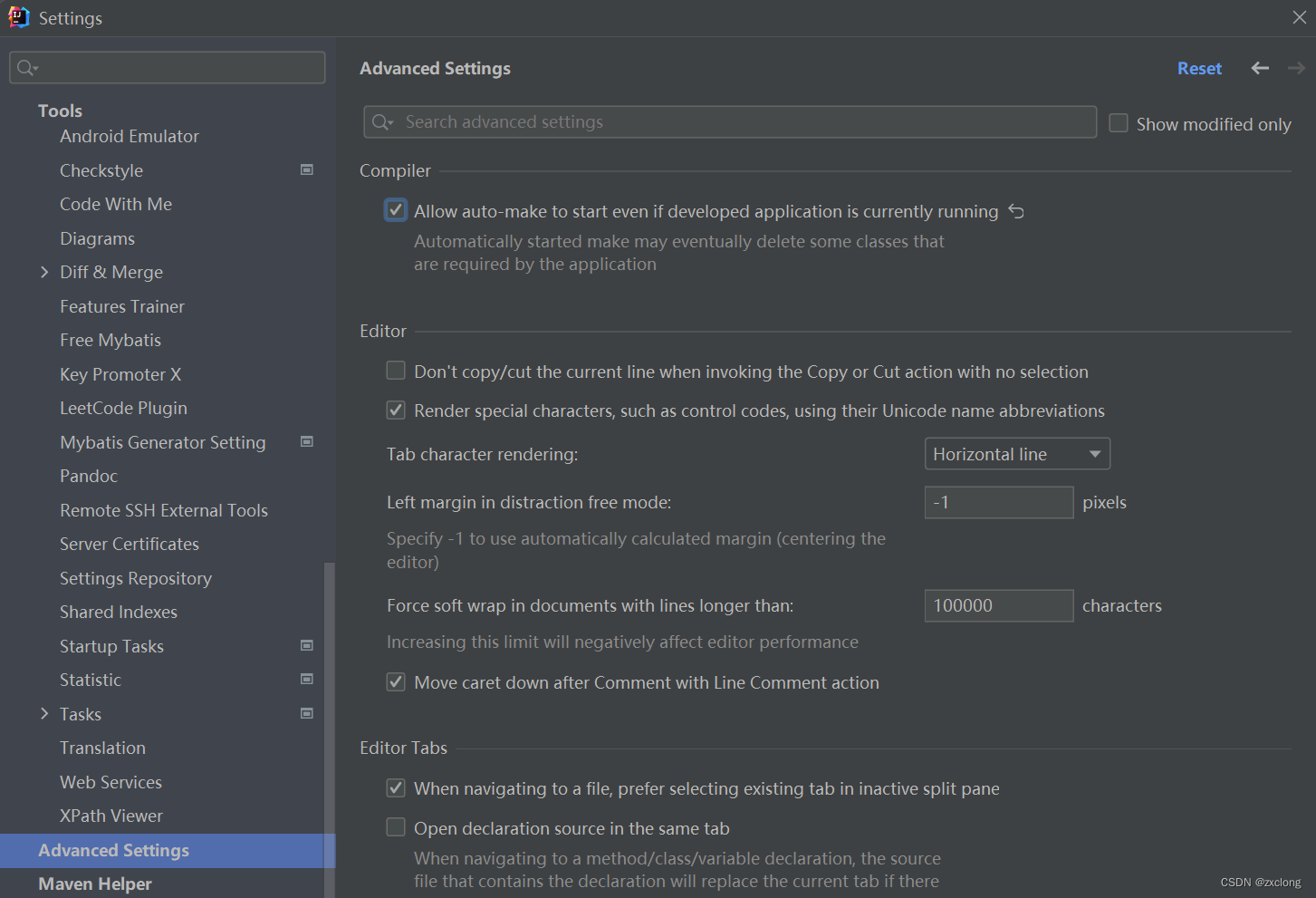Click the project-level icon next to Startup Tasks
The height and width of the screenshot is (898, 1316).
(307, 645)
